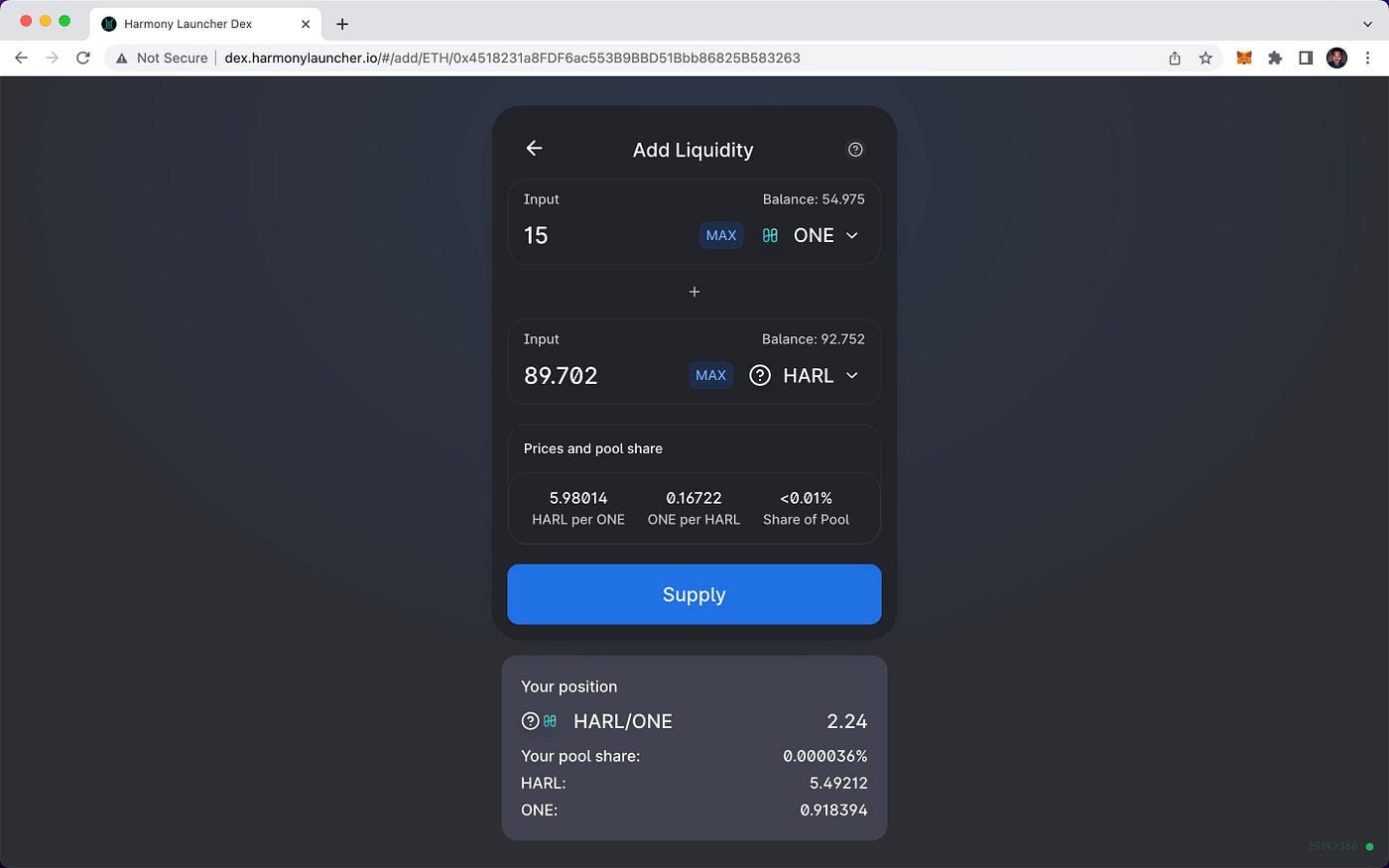Select the Harmony Launcher Dex tab
Viewport: 1389px width, 868px height.
pos(206,24)
